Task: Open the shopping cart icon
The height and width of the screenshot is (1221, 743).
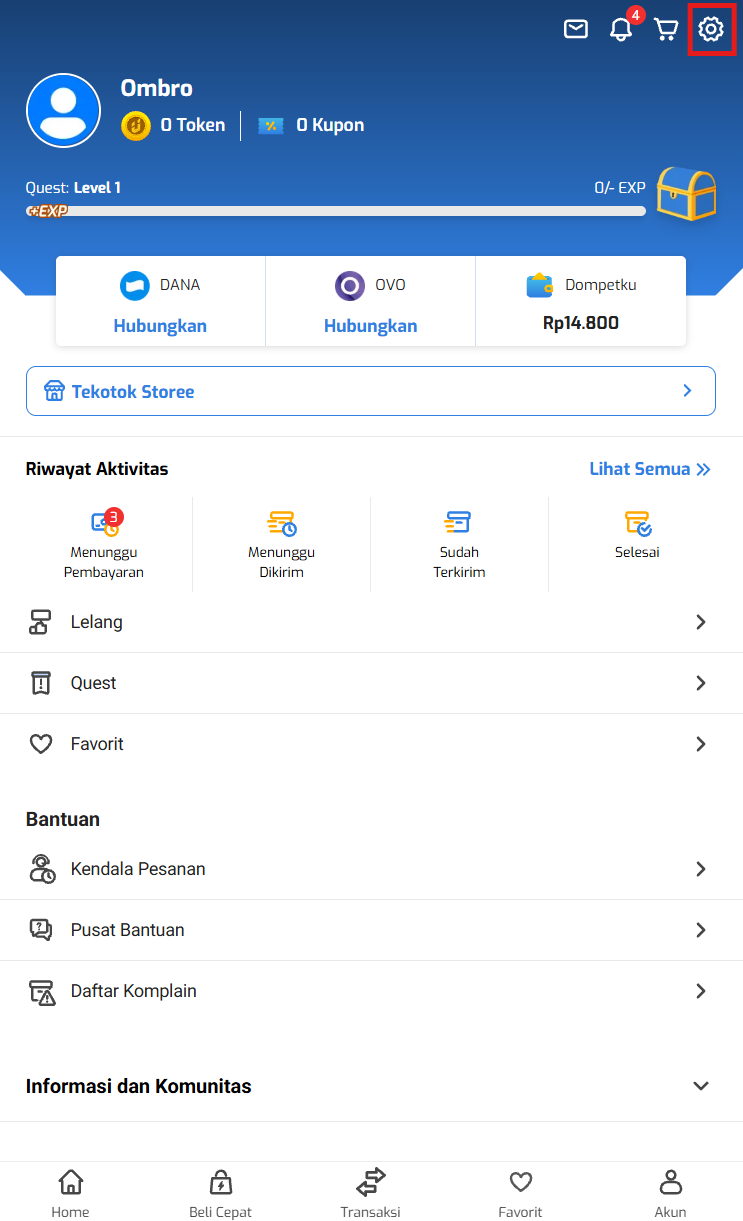Action: (x=666, y=30)
